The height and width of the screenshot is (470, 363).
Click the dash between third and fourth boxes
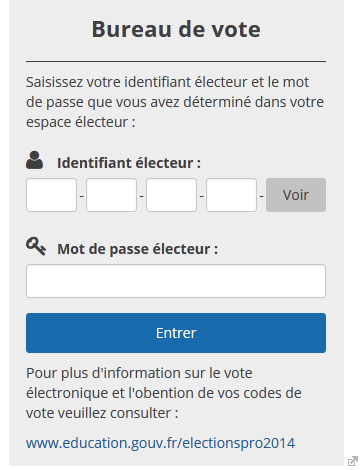(201, 196)
